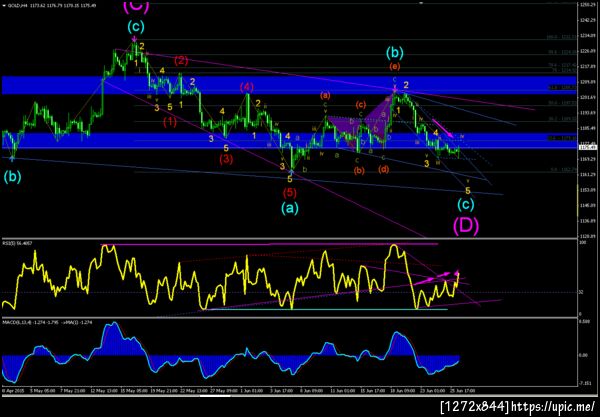Click the 8 Apr 2015 date label
The height and width of the screenshot is (417, 600).
(x=11, y=391)
